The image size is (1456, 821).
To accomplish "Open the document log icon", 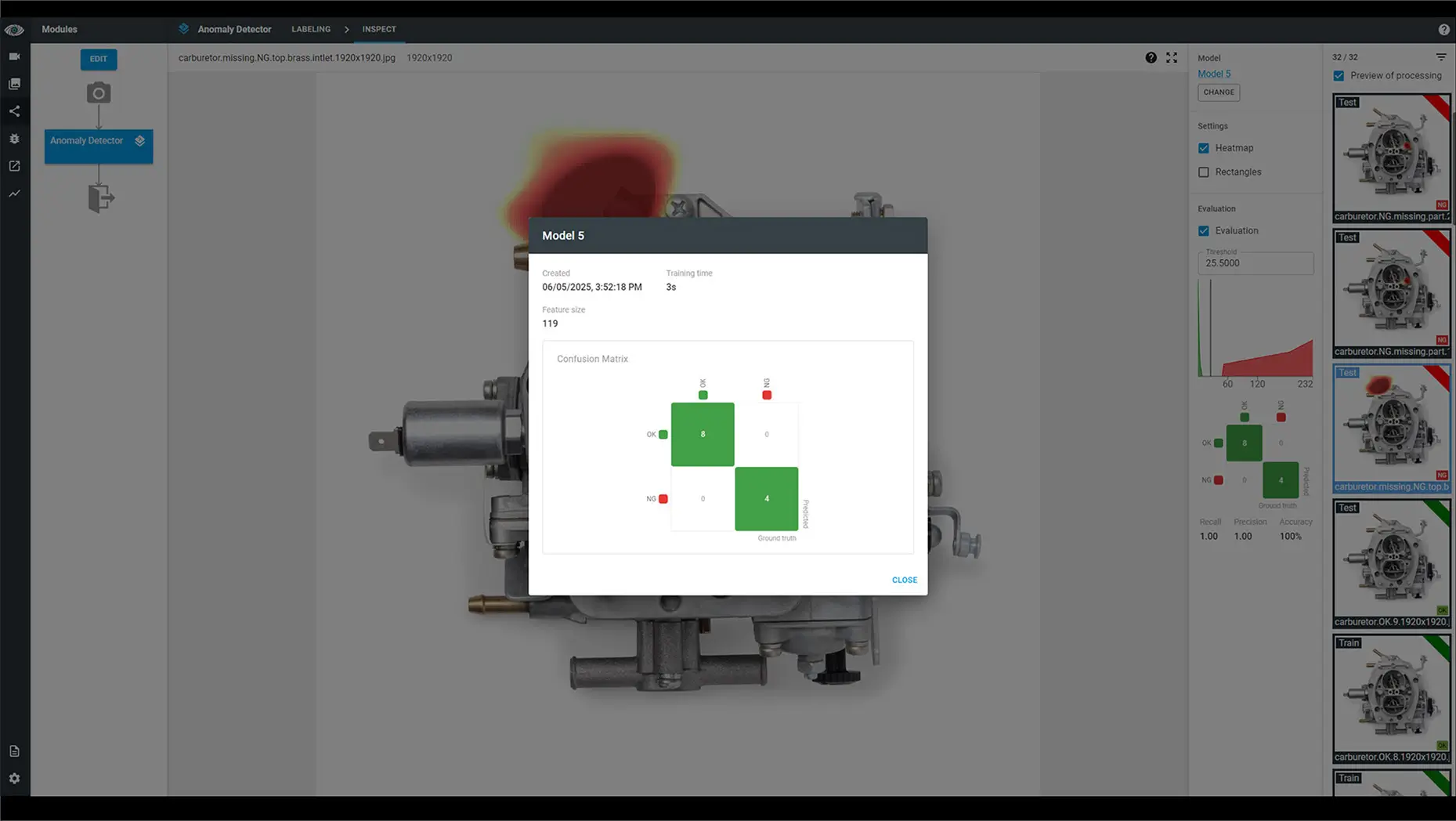I will pos(14,751).
